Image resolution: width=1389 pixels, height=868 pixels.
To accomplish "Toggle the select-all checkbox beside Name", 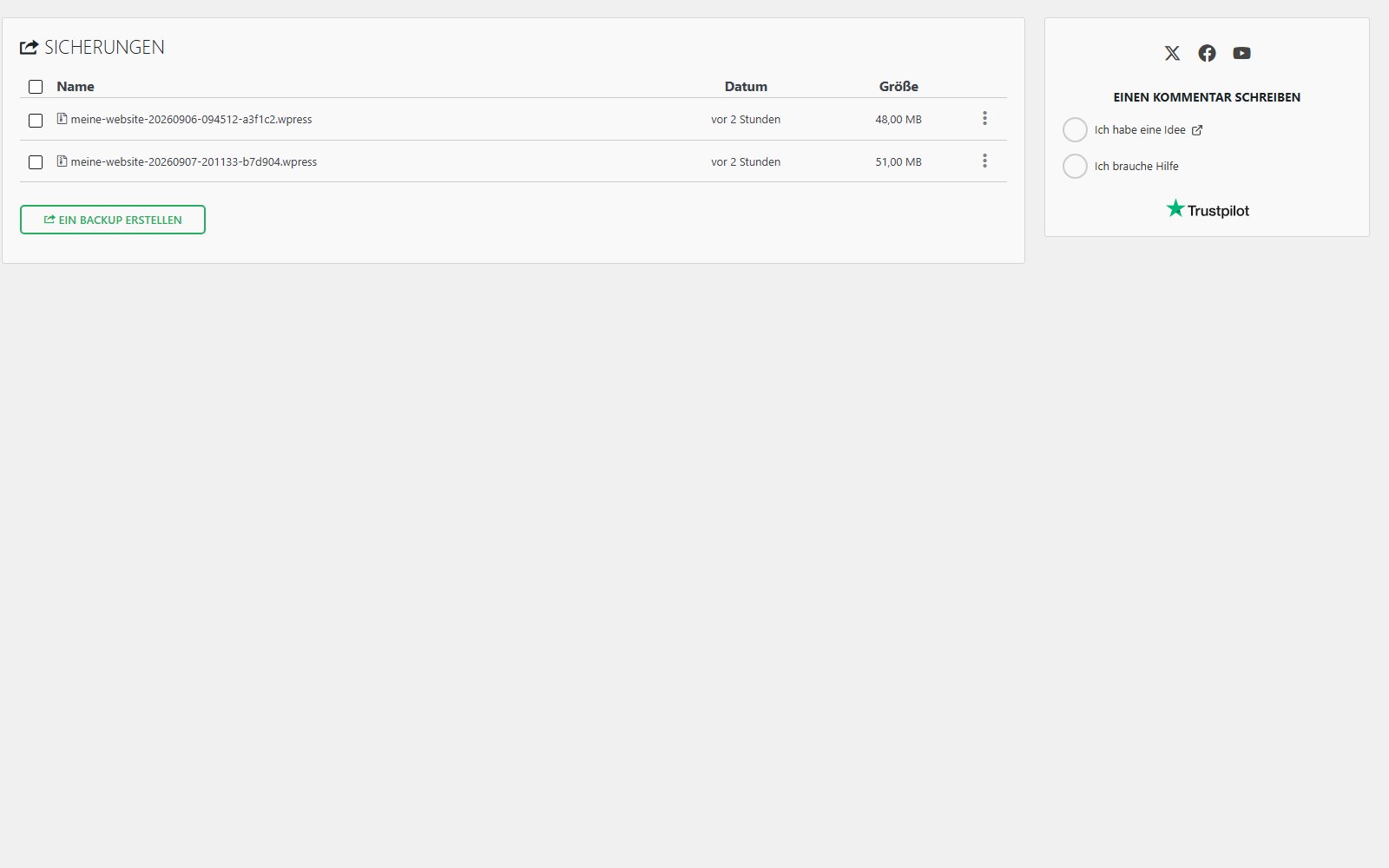I will [36, 87].
